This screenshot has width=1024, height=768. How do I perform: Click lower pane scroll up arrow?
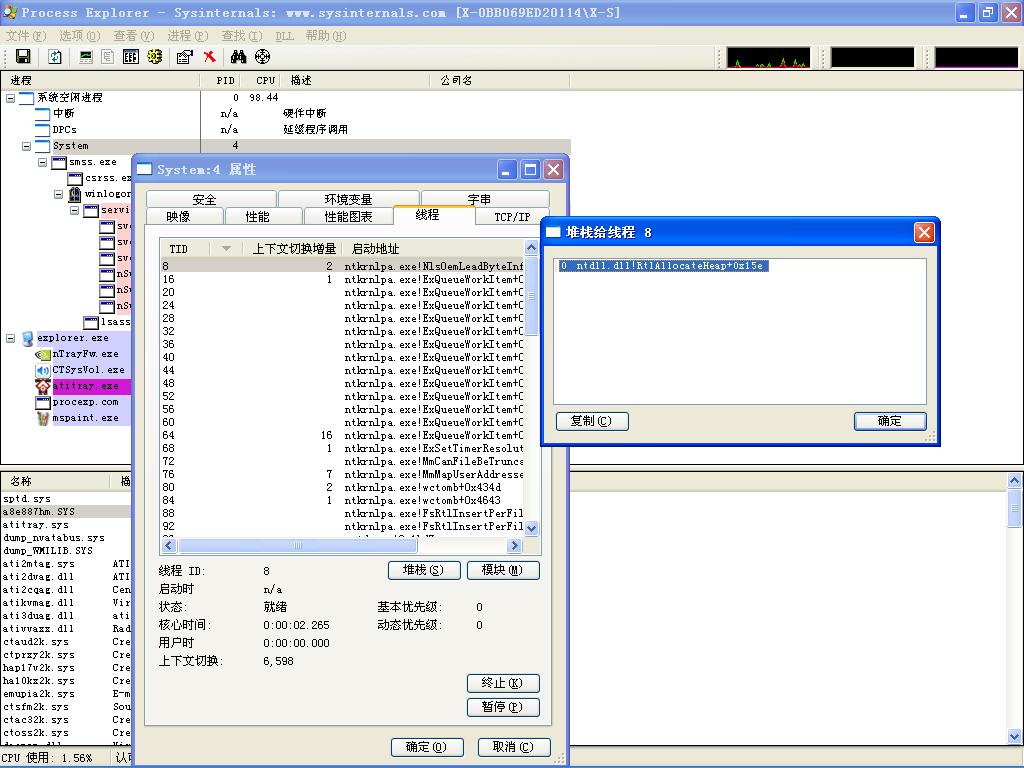[1014, 481]
